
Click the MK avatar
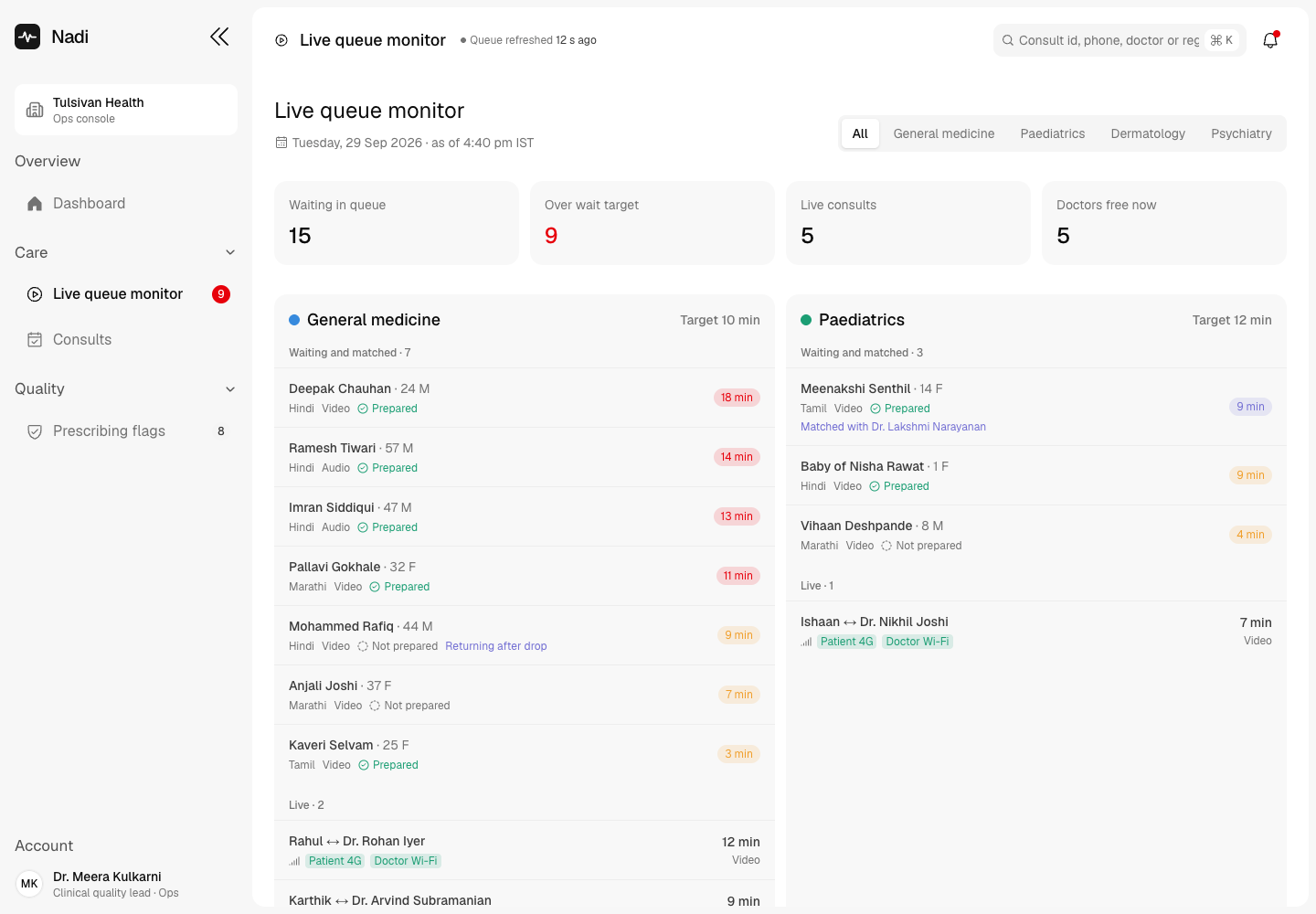(29, 884)
